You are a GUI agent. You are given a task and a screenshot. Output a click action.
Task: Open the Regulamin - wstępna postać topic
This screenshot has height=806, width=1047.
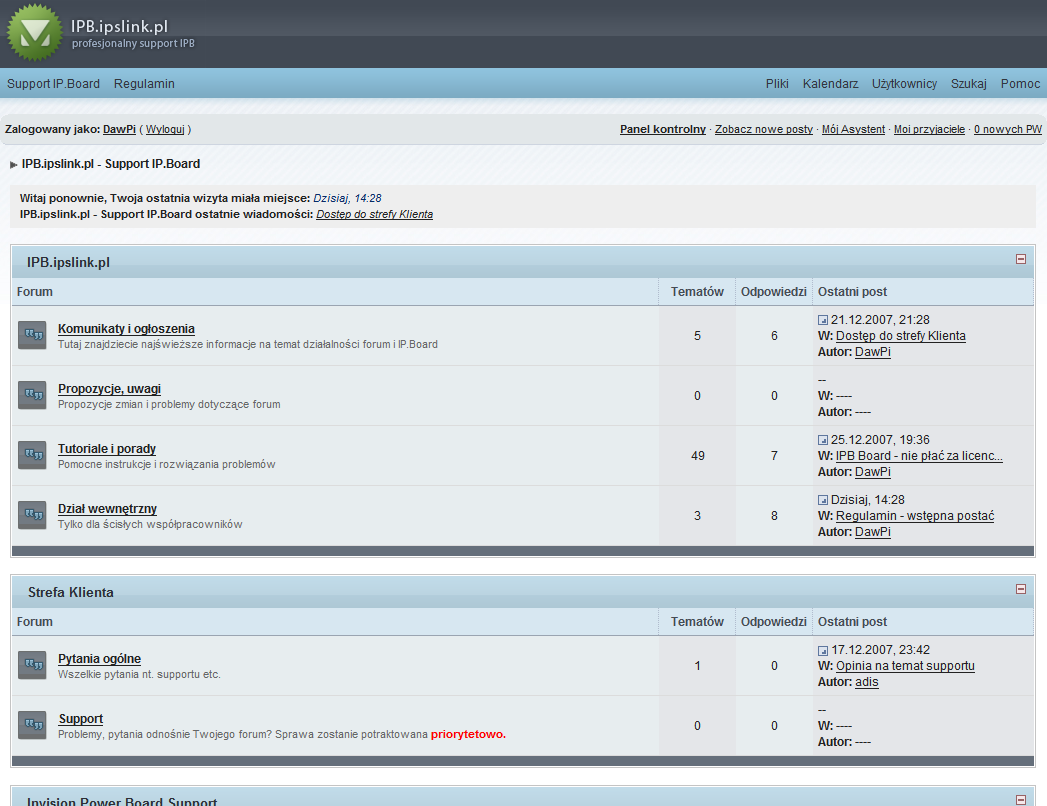(914, 516)
